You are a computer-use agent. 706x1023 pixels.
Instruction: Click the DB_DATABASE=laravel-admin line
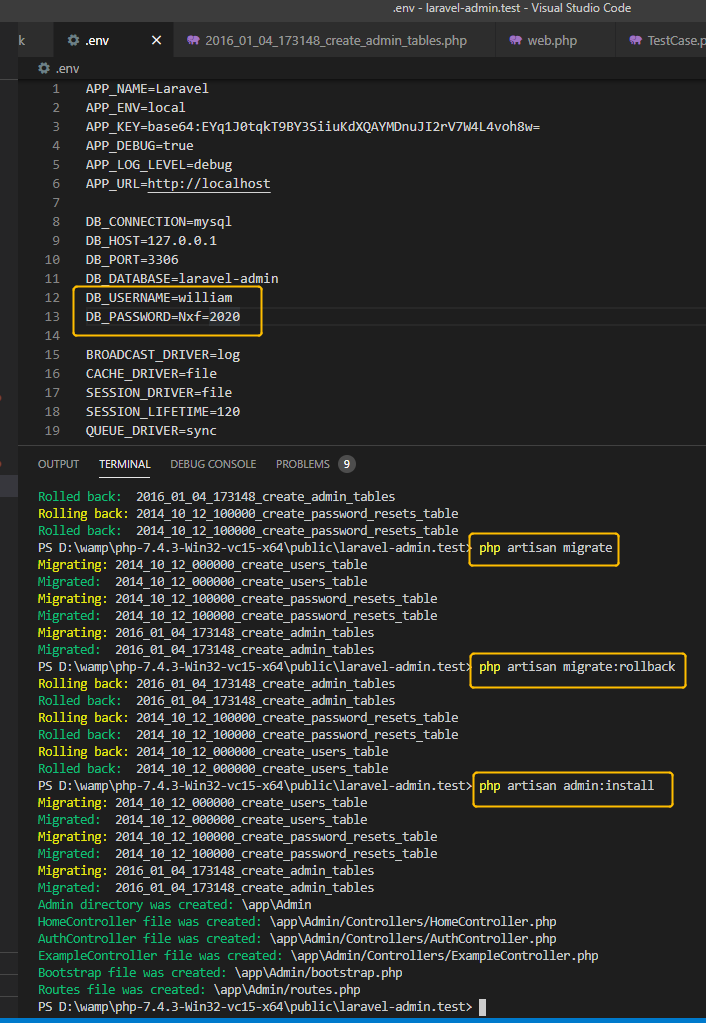click(x=182, y=278)
